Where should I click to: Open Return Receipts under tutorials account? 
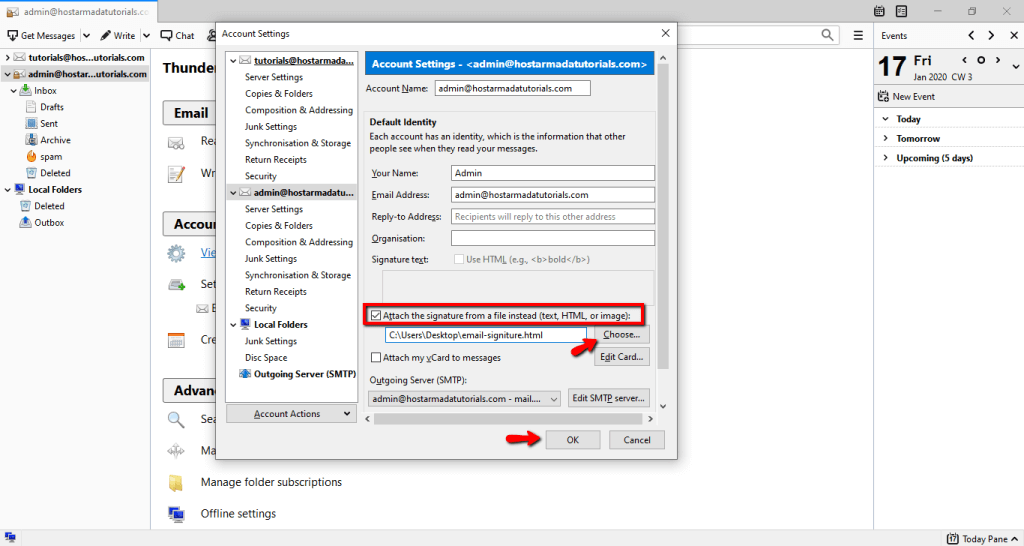click(x=276, y=159)
